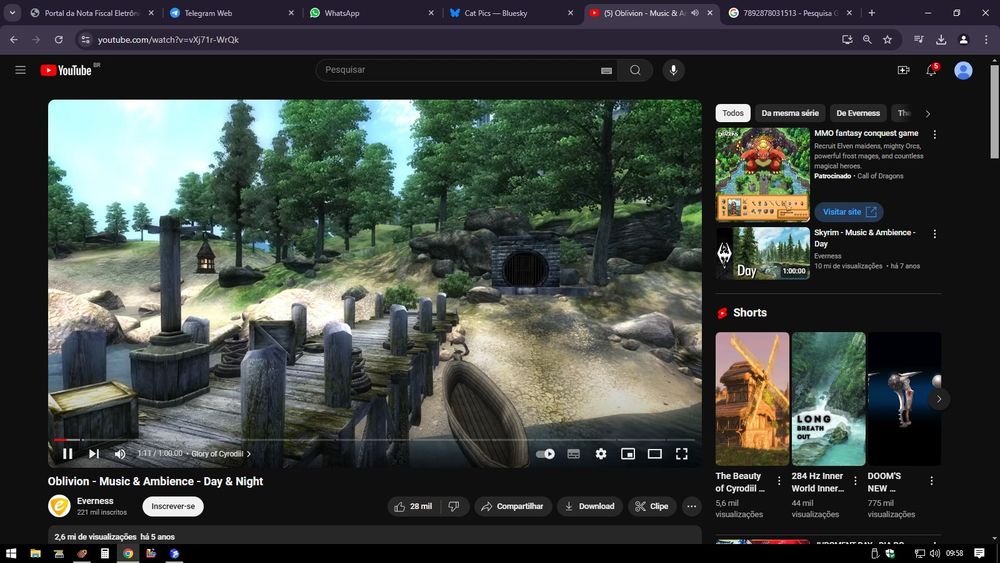This screenshot has height=563, width=1000.
Task: Open Chrome three-dot menu
Action: 986,40
